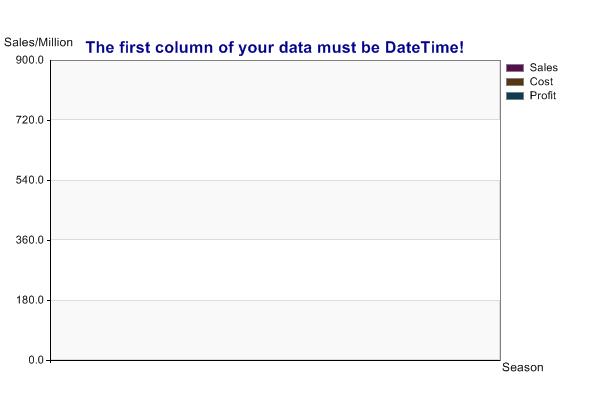Click the Sales/Million axis title

[38, 42]
